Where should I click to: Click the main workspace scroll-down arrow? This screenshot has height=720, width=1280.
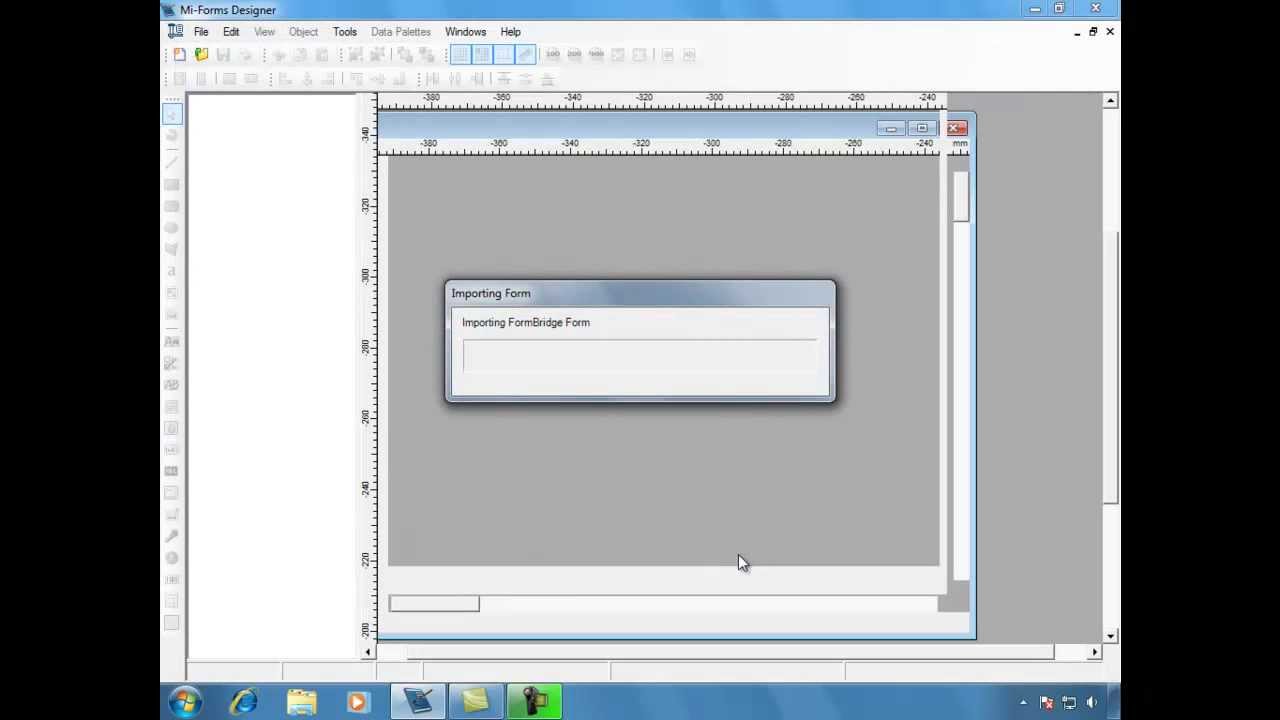(x=1111, y=636)
